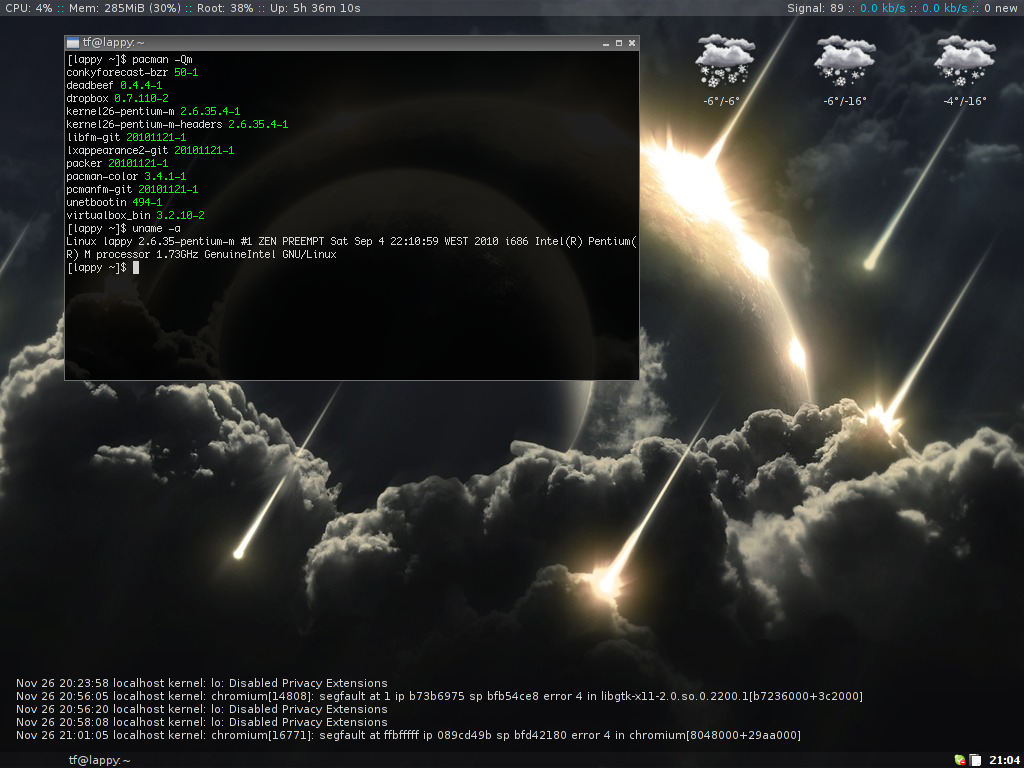1024x768 pixels.
Task: Click the 'Nov 26 20:23:58' kernel log line
Action: (202, 683)
